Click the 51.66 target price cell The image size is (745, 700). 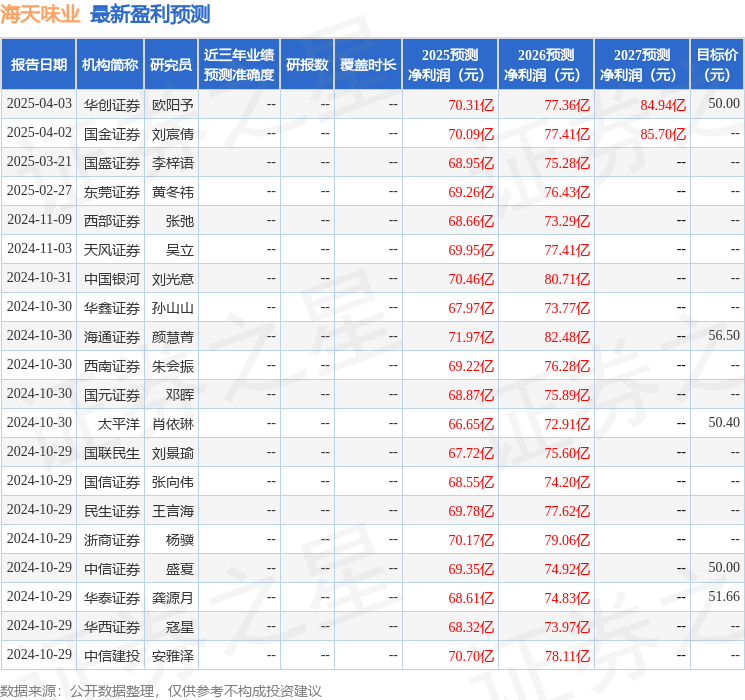[x=723, y=597]
